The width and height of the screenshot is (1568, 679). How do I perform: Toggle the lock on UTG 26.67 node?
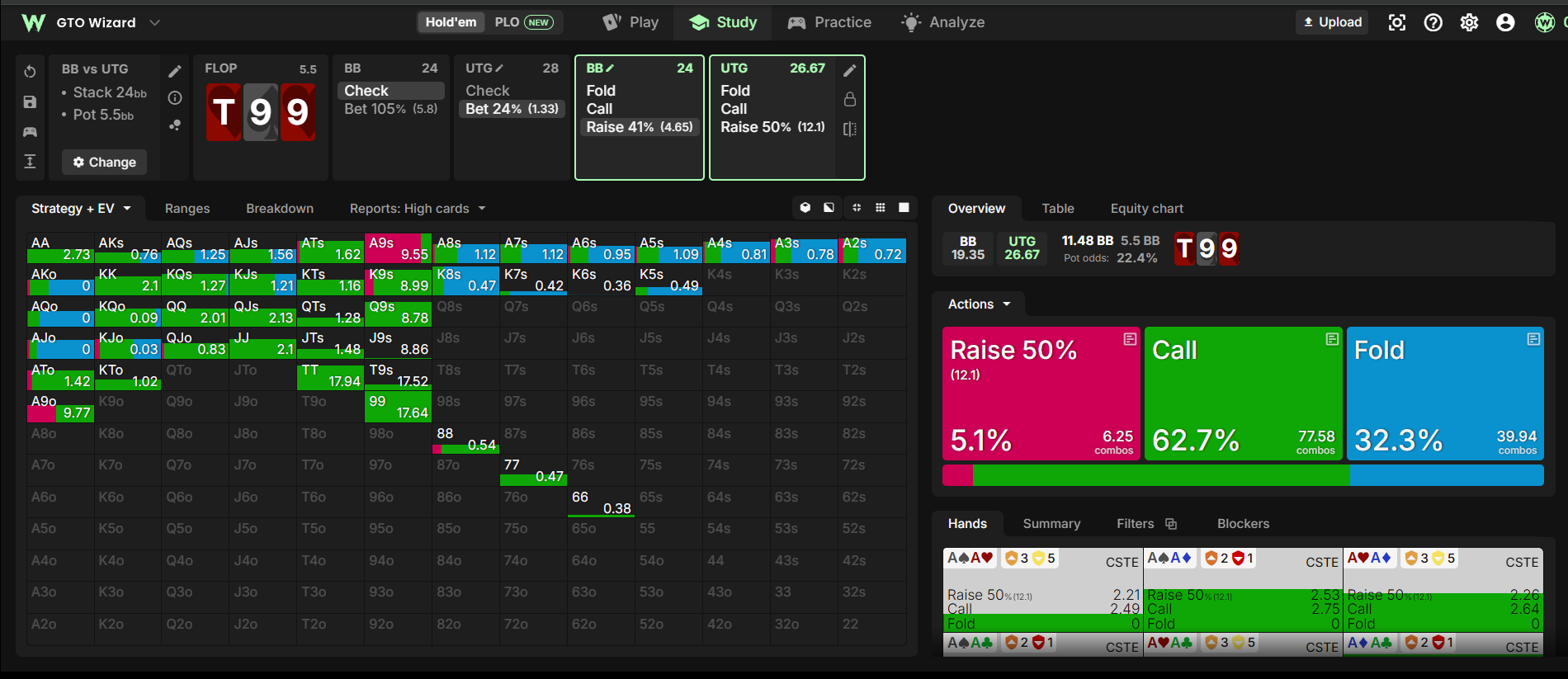point(850,99)
